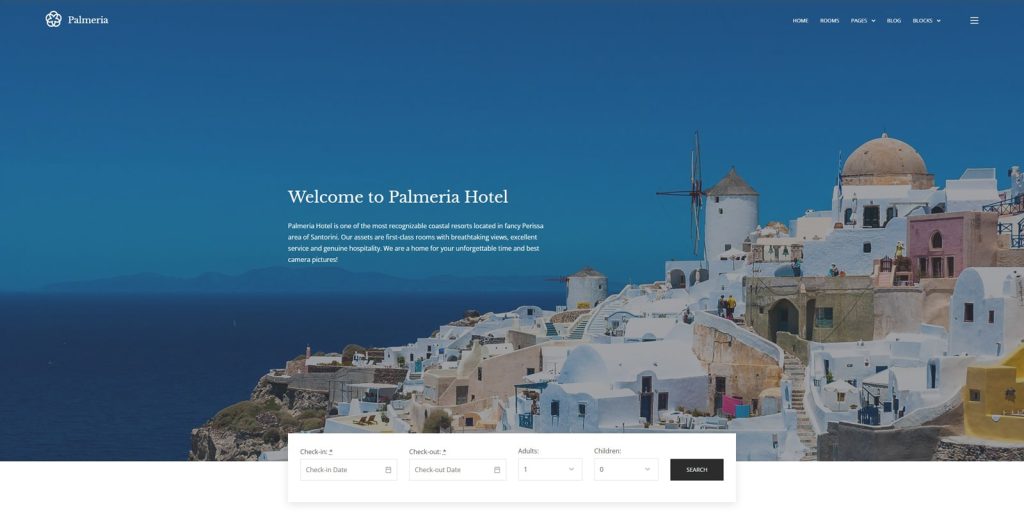Open the Pages menu
Screen dimensions: 1024x513
(x=859, y=21)
